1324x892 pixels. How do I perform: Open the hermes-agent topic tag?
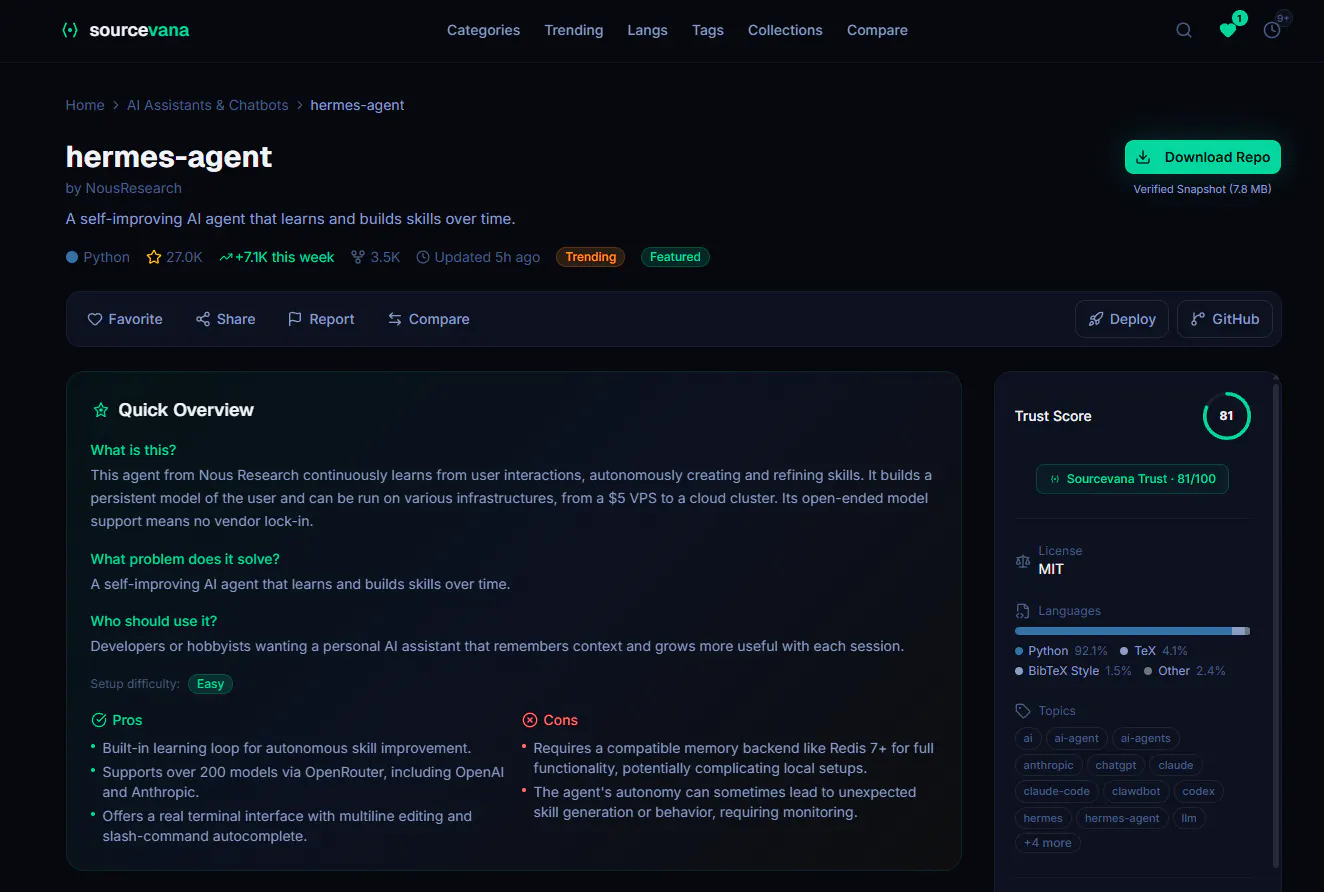[1122, 818]
